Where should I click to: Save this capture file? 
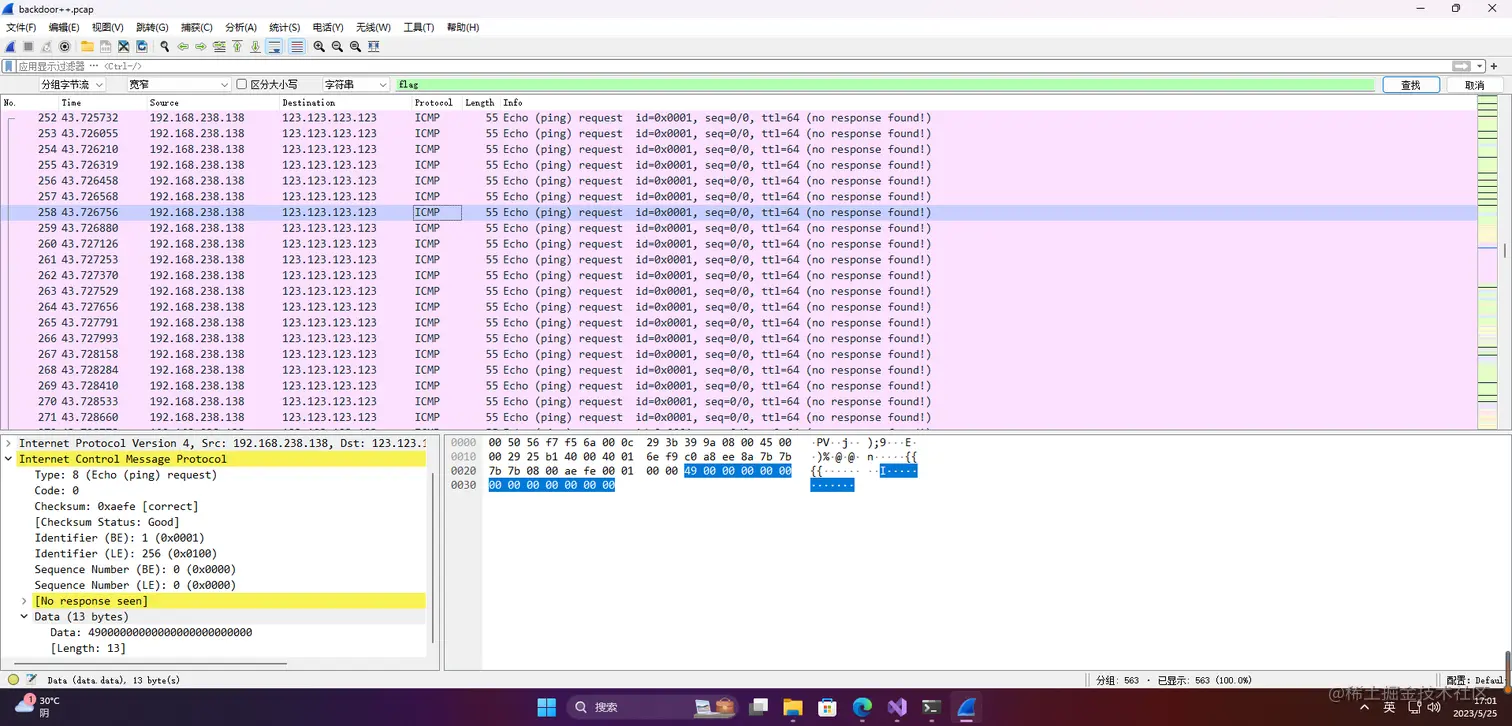coord(105,47)
